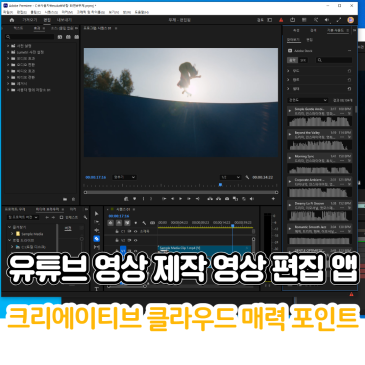Open the playback resolution 1/2 dropdown
This screenshot has width=365, height=365.
pyautogui.click(x=230, y=177)
